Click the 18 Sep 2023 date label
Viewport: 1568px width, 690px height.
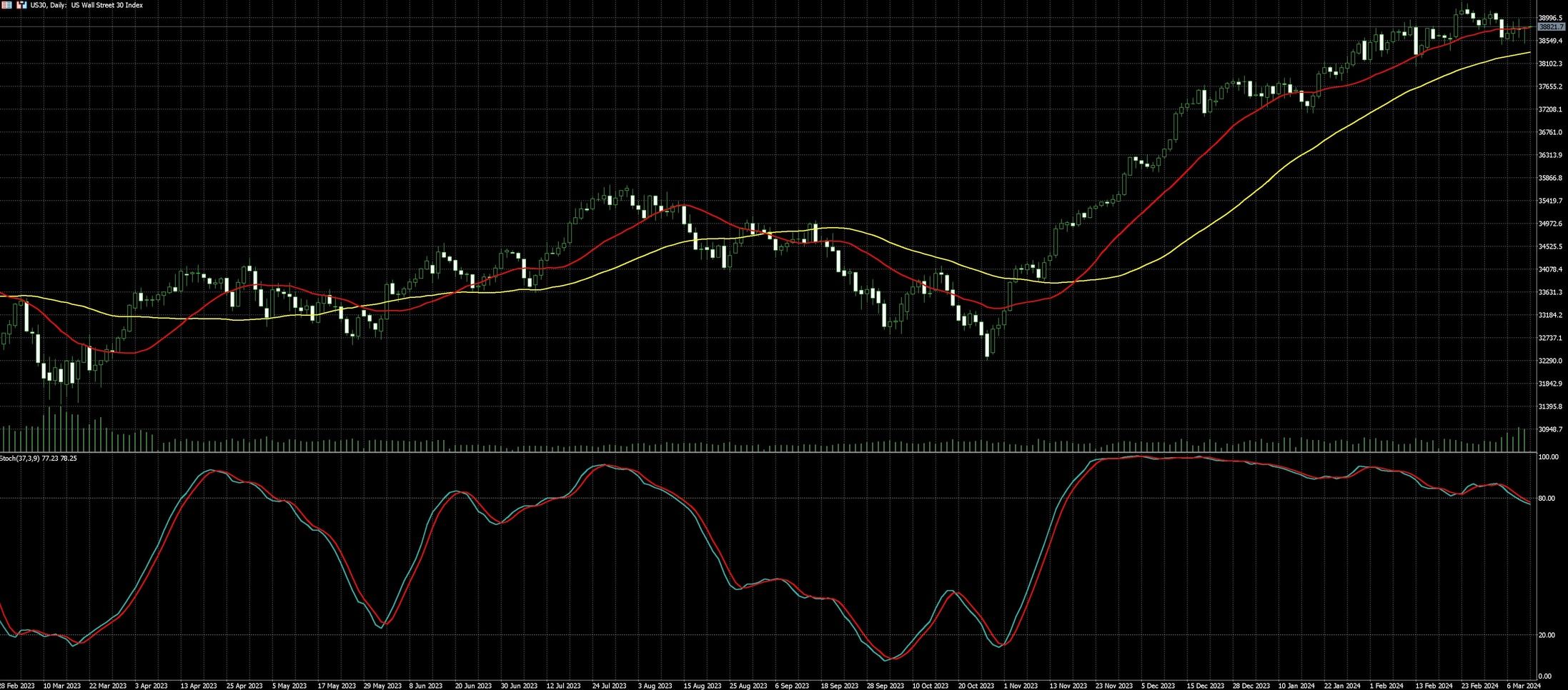(x=839, y=686)
